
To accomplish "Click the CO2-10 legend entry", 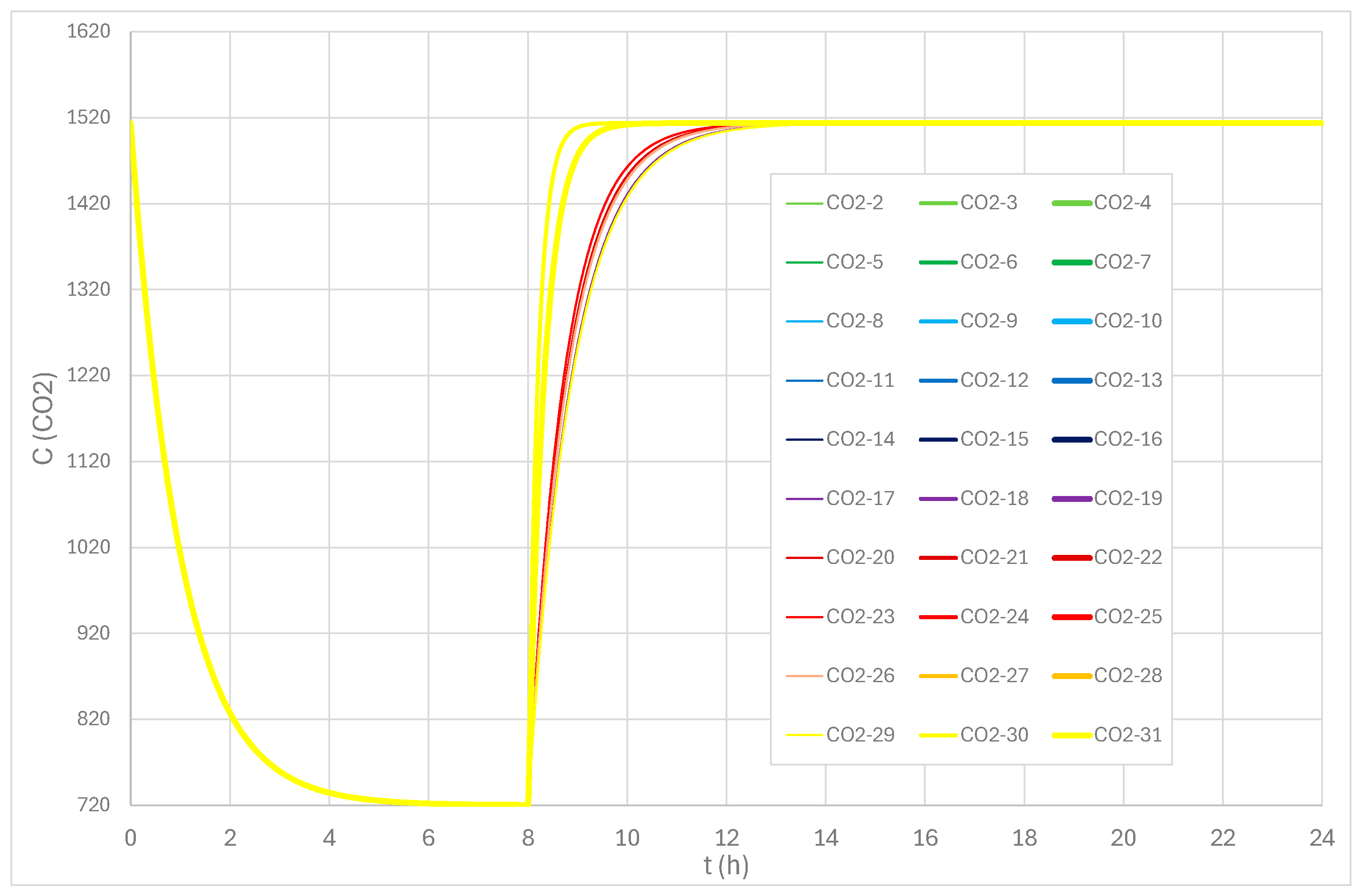I will 1107,321.
